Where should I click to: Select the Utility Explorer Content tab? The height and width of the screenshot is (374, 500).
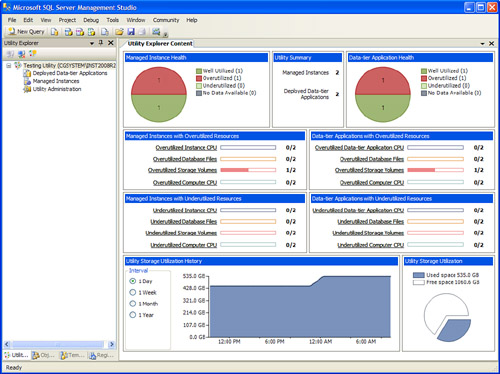coord(160,44)
